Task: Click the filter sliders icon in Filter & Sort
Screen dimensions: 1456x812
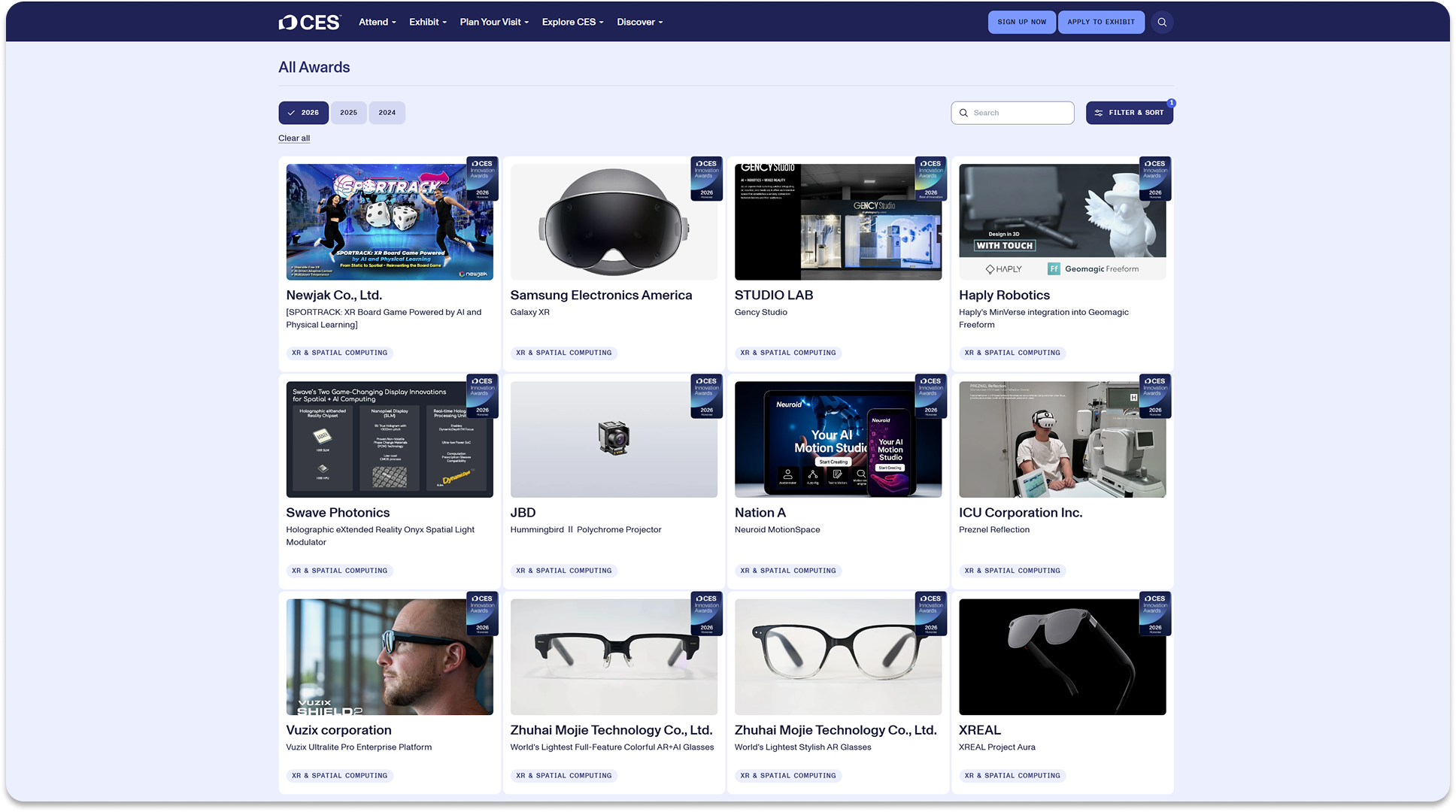Action: click(1099, 113)
